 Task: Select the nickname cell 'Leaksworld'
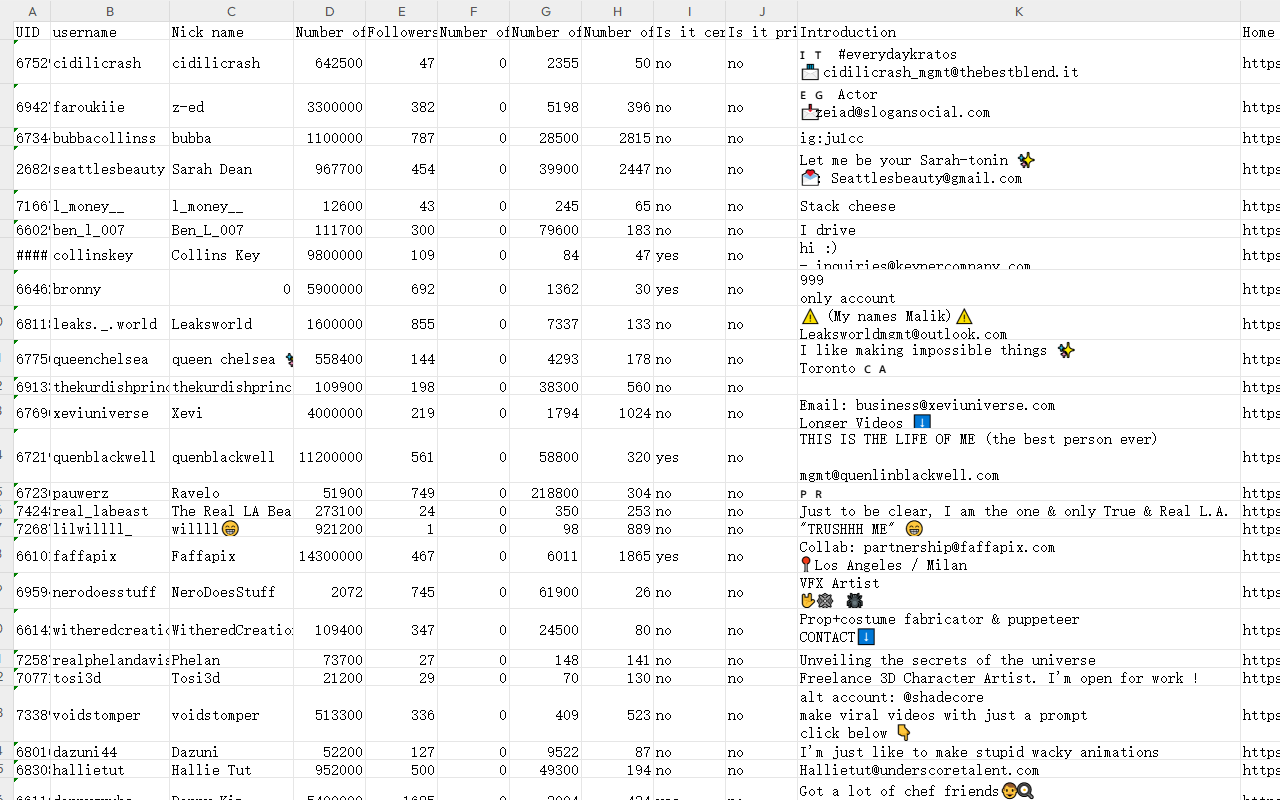(x=231, y=324)
